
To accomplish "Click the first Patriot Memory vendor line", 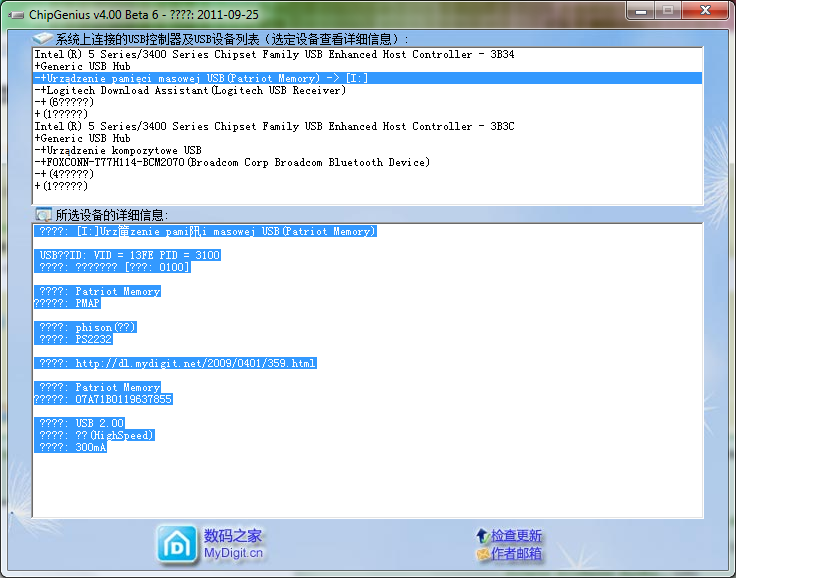I will click(99, 291).
